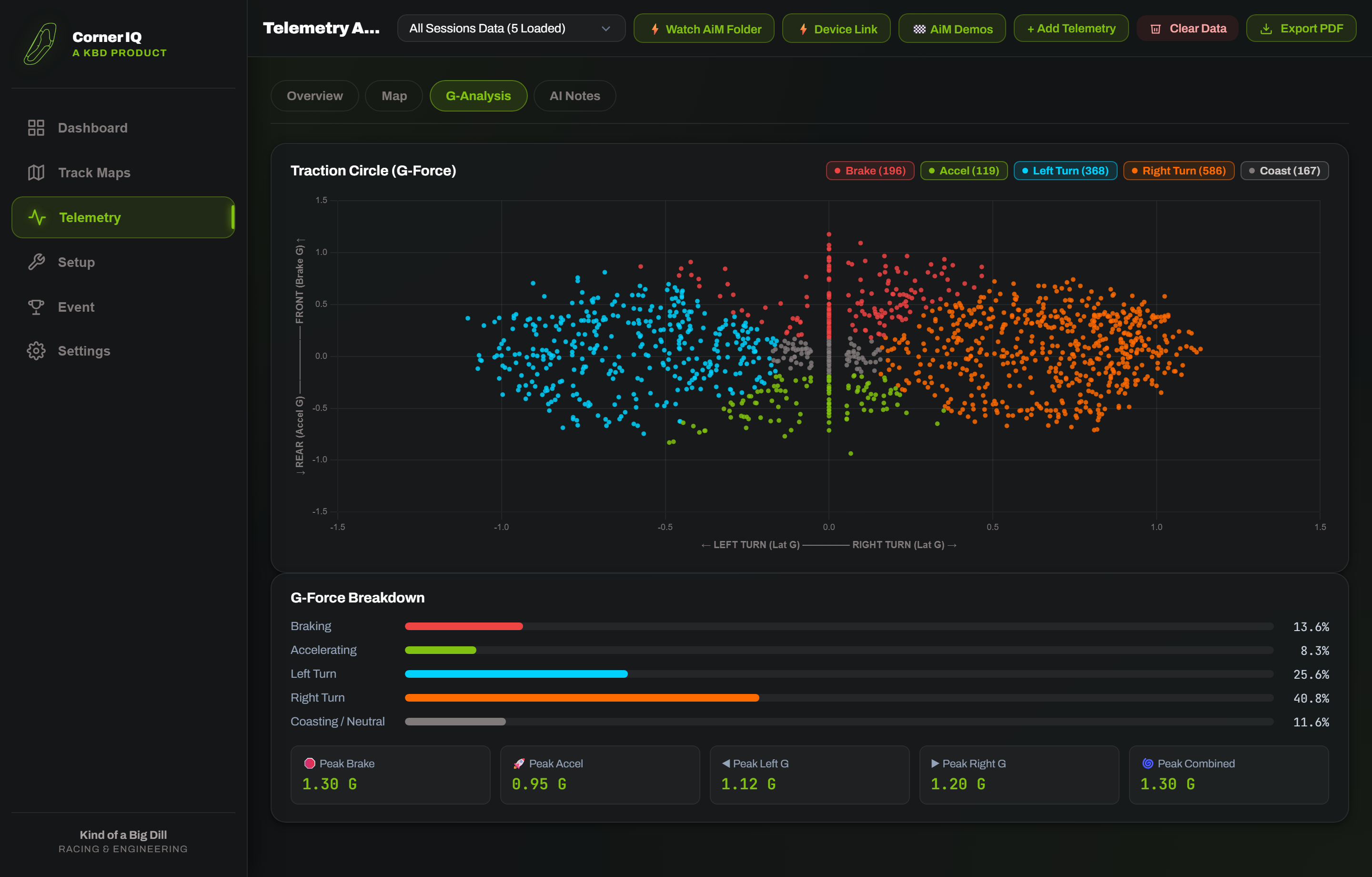Toggle Coast (167) legend chip
The width and height of the screenshot is (1372, 877).
(x=1284, y=171)
